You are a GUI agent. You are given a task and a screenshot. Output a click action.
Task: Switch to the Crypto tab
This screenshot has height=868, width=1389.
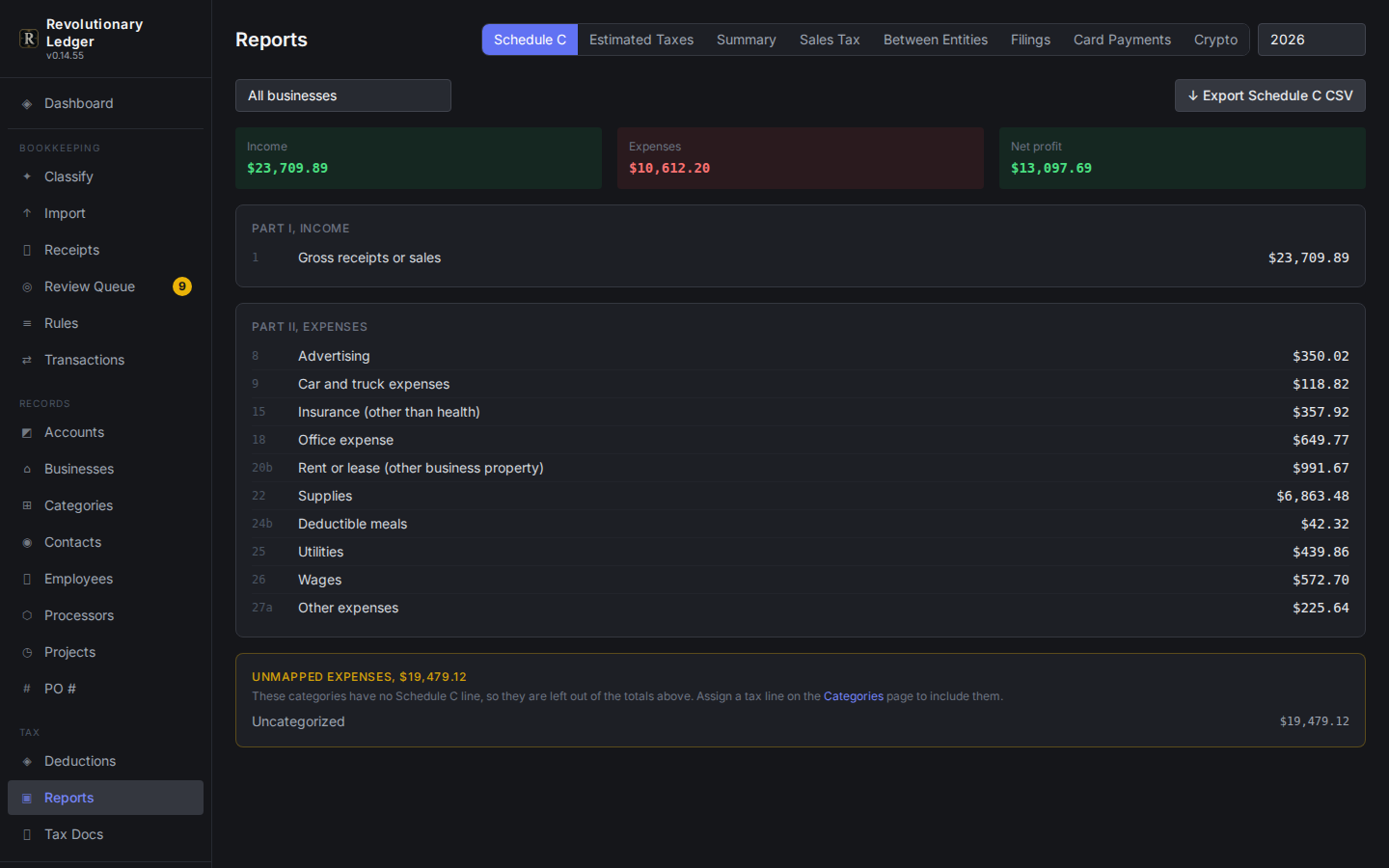(1215, 40)
